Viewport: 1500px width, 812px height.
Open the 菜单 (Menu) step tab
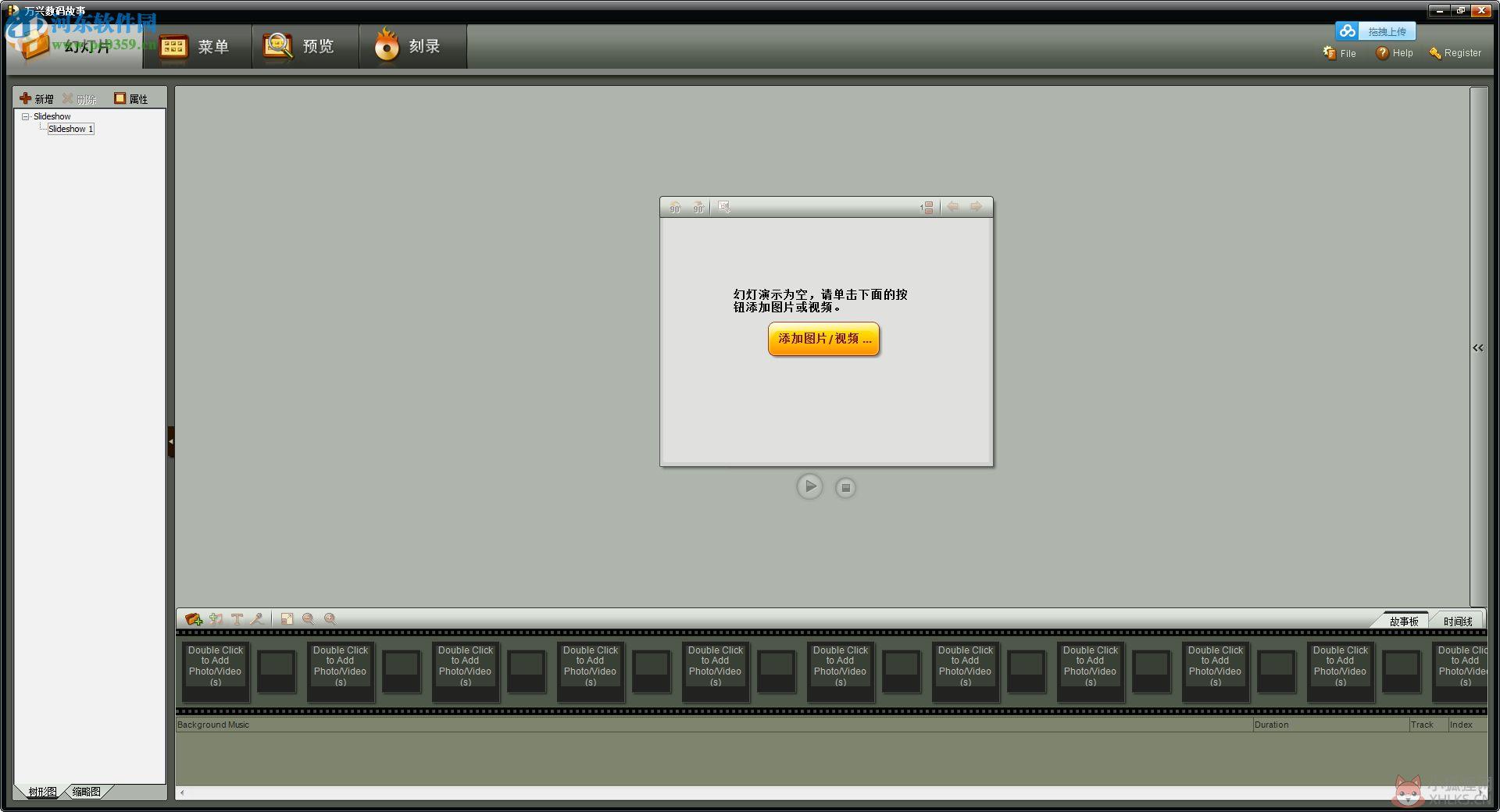click(198, 46)
